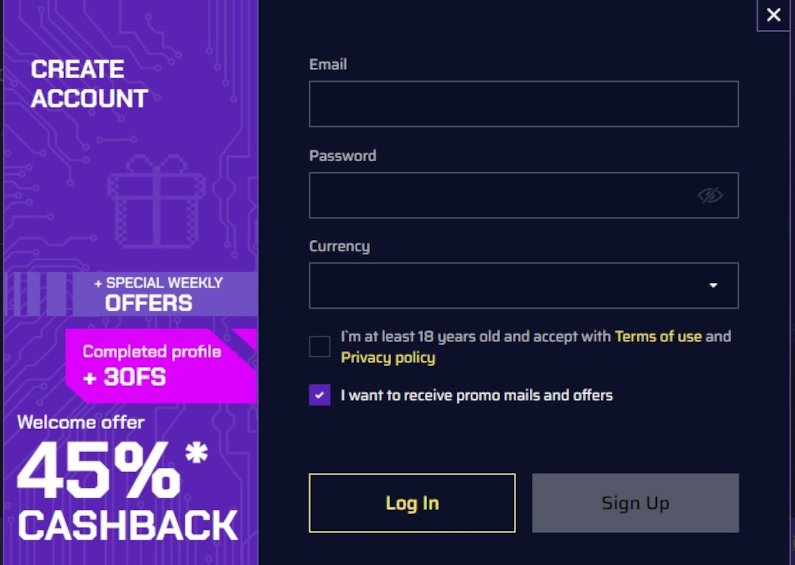Check the 18 years old agreement box
This screenshot has width=795, height=565.
(x=320, y=347)
